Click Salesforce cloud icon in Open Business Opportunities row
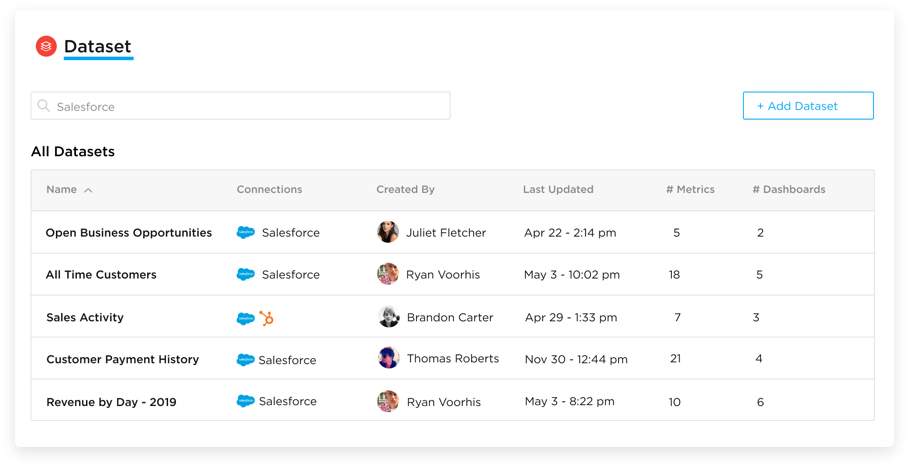The width and height of the screenshot is (909, 467). pos(245,233)
